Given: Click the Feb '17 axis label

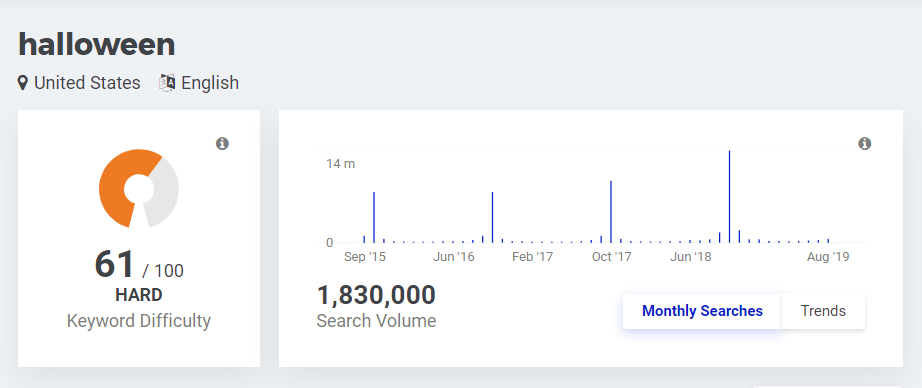Looking at the screenshot, I should (532, 257).
